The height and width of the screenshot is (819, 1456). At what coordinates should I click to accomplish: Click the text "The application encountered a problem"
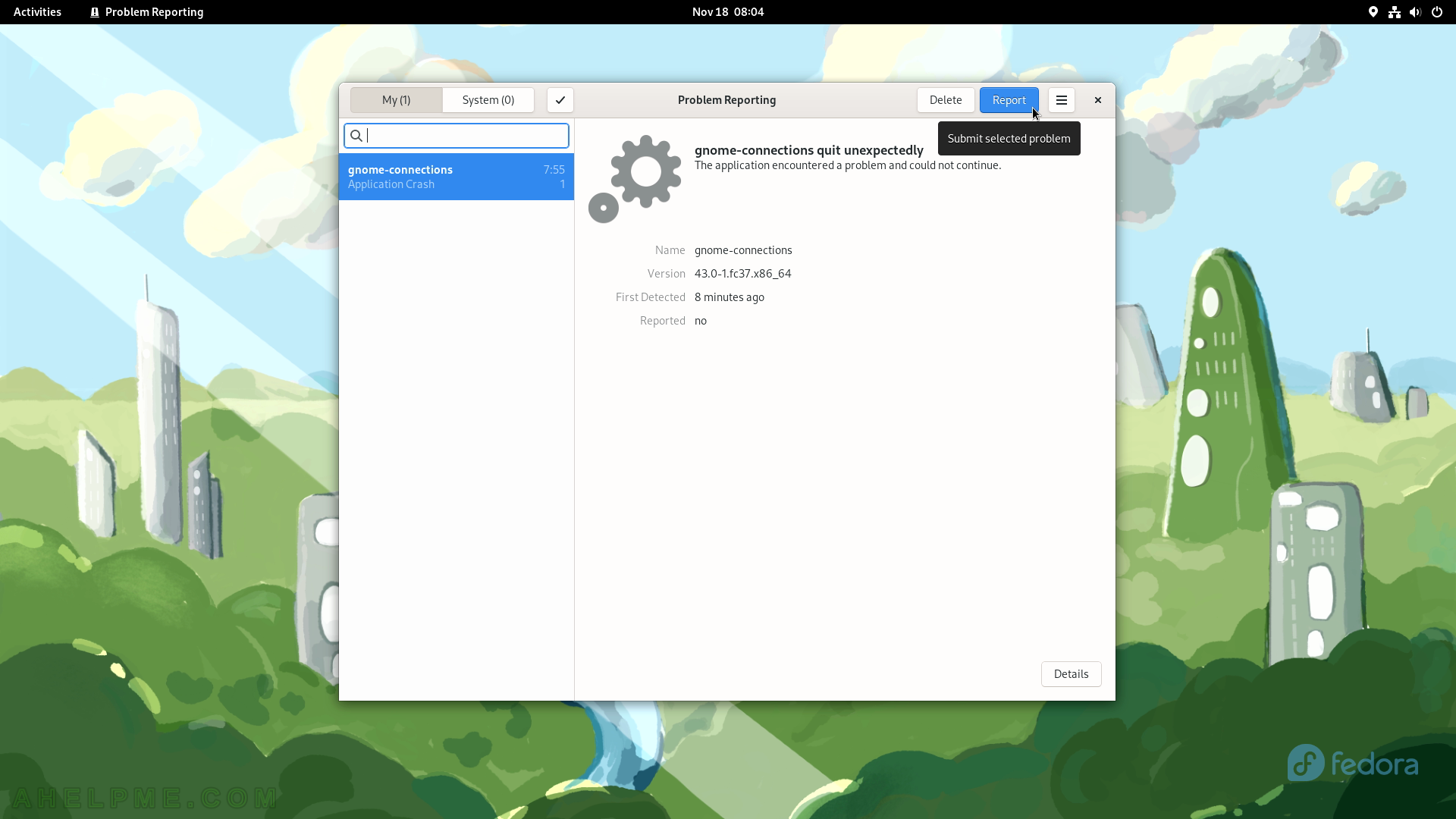(789, 165)
